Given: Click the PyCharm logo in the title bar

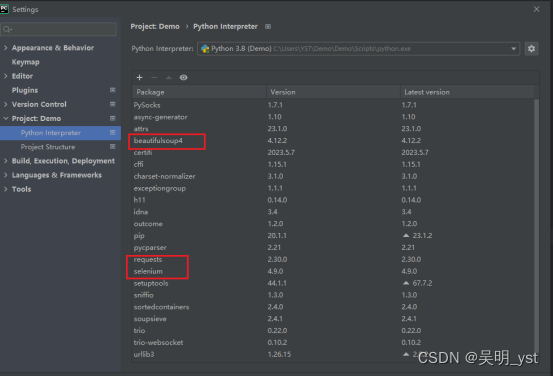Looking at the screenshot, I should click(4, 9).
